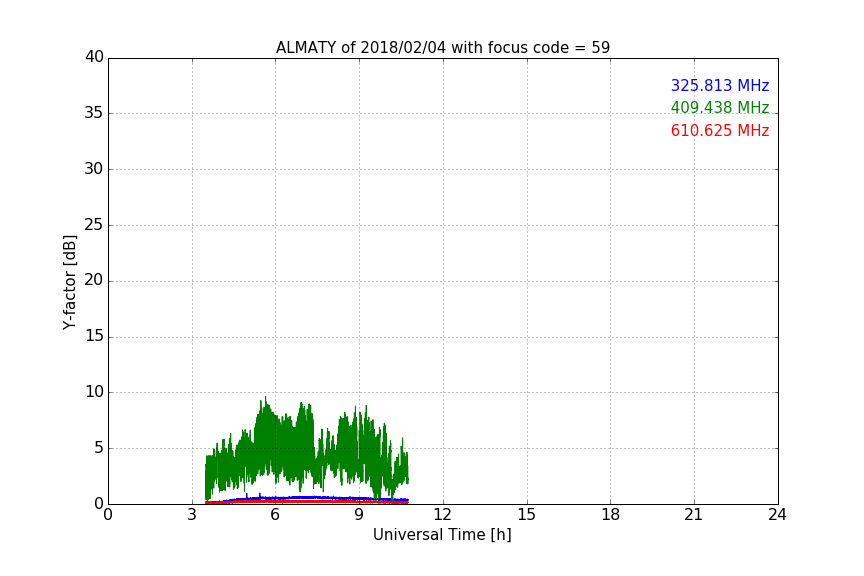Select the 325.813 MHz legend label
Image resolution: width=864 pixels, height=576 pixels.
(720, 86)
